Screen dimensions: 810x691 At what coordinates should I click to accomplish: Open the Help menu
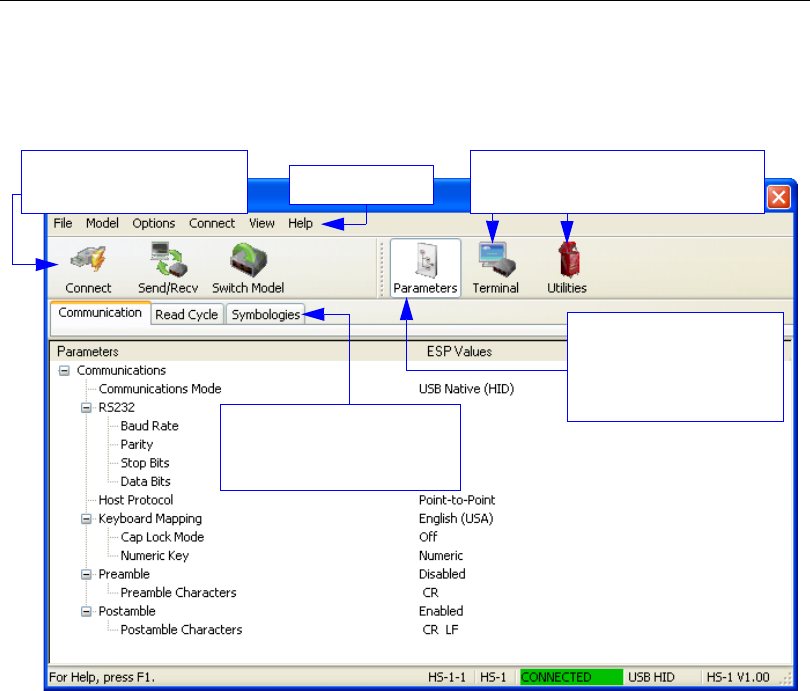(300, 223)
